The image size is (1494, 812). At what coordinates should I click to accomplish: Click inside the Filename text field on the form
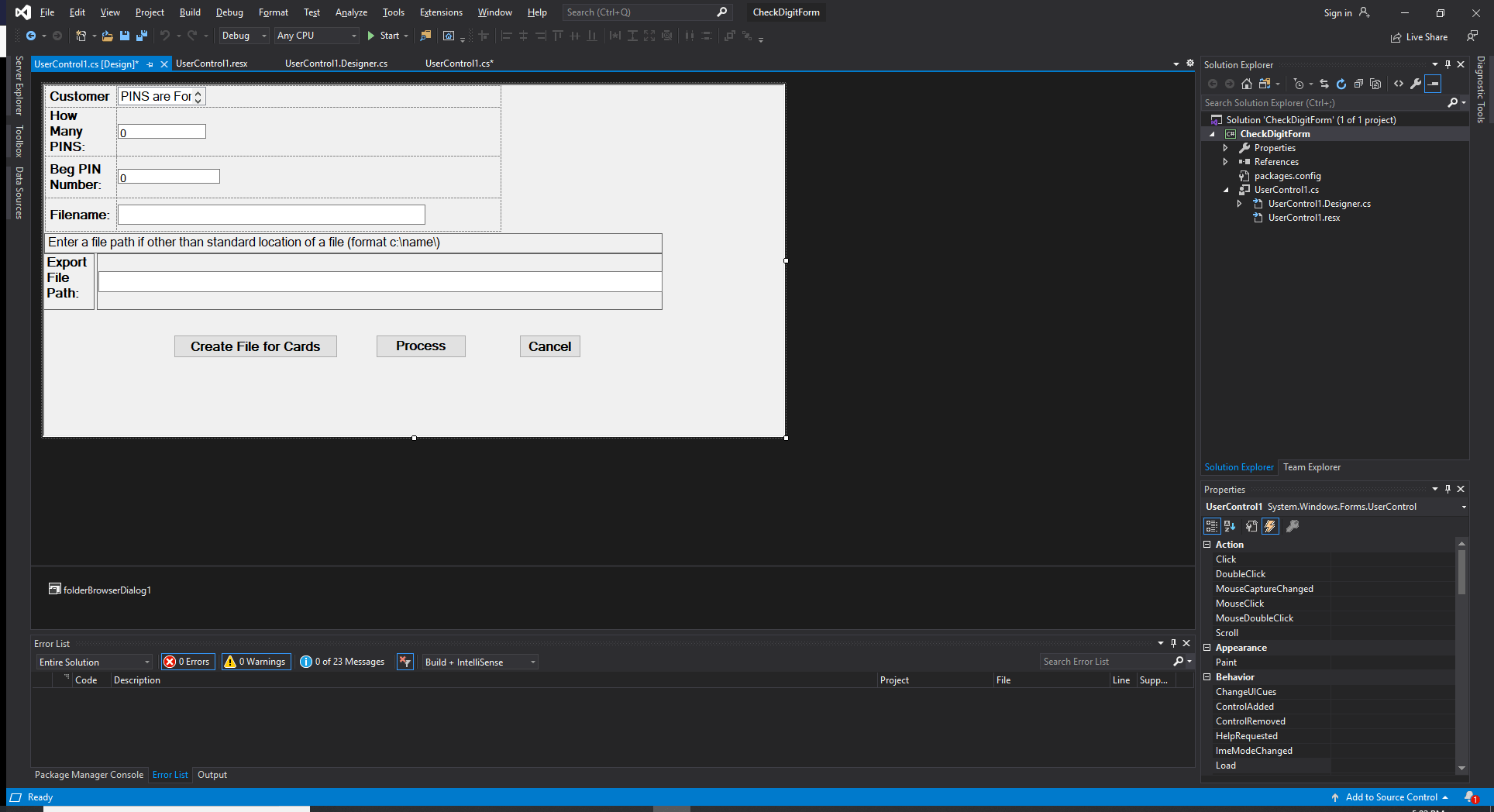270,215
